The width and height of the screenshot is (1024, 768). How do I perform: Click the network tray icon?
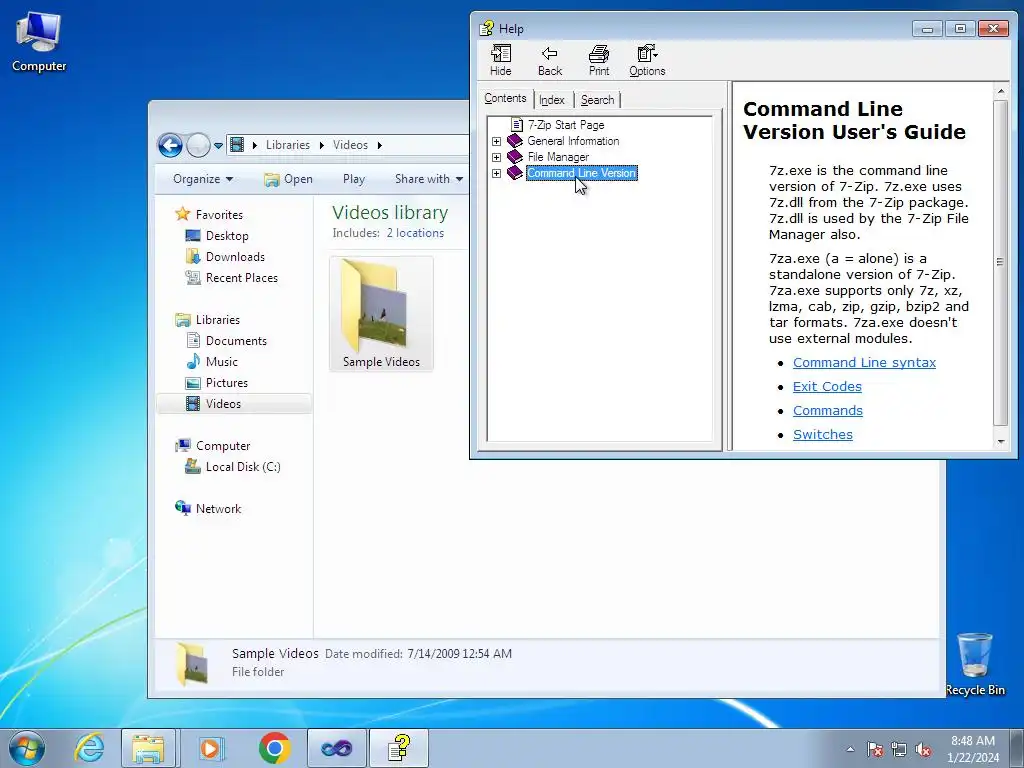[899, 749]
